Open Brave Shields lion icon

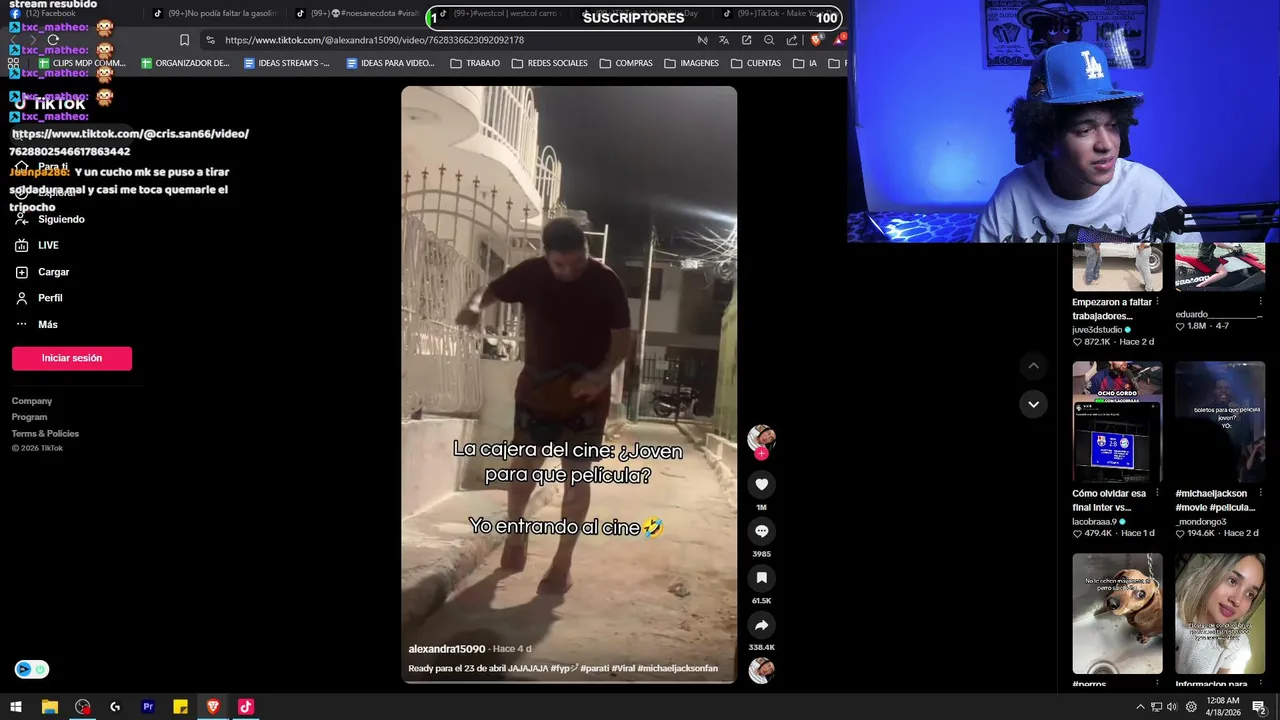(816, 40)
